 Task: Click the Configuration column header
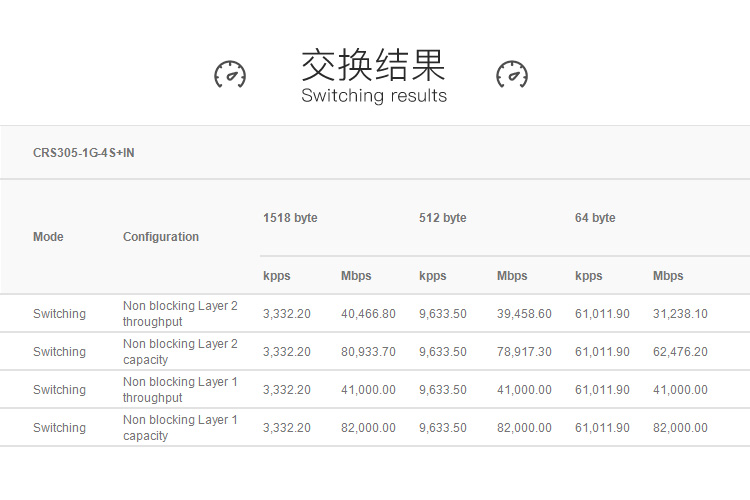[x=161, y=237]
